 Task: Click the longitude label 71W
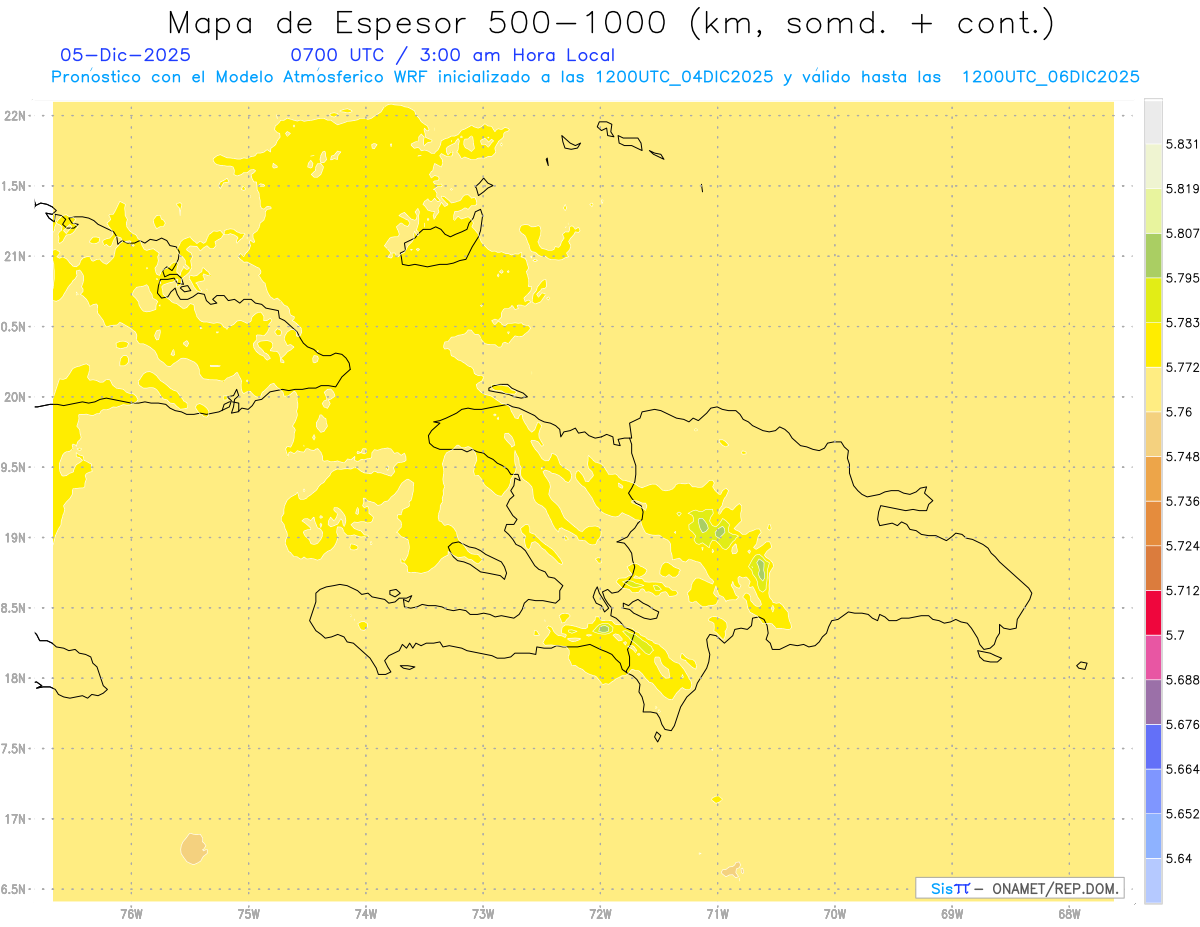click(x=717, y=914)
